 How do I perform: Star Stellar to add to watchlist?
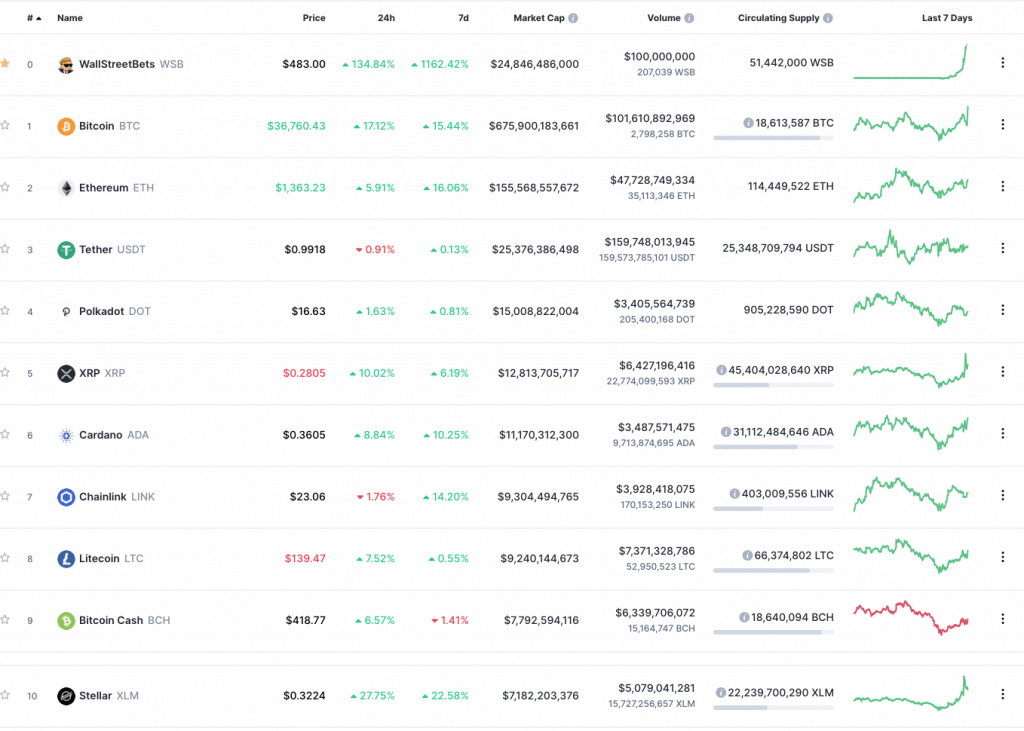click(5, 695)
